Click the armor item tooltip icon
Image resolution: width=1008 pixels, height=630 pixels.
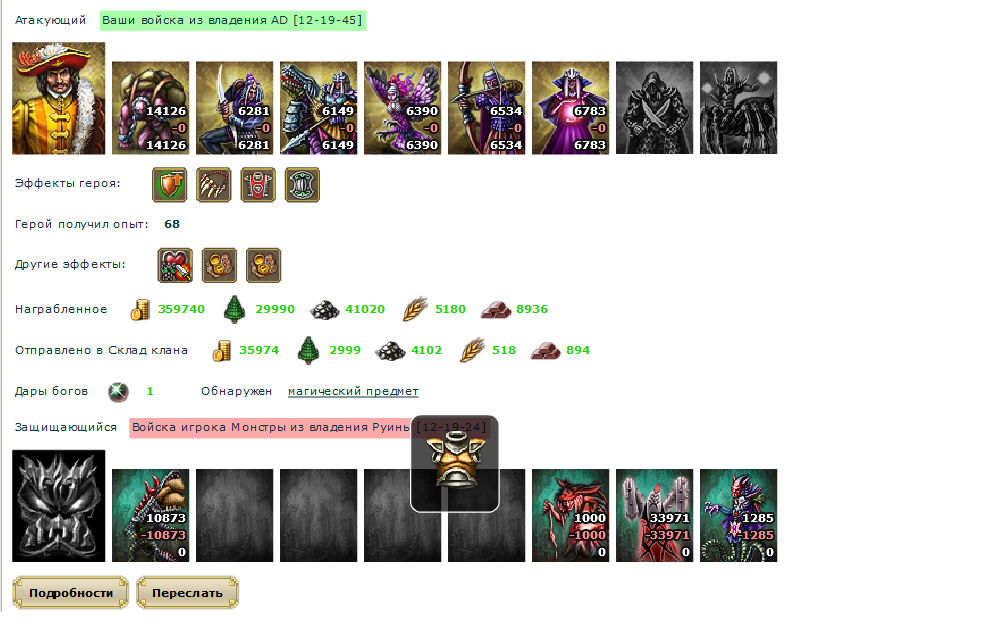point(454,464)
